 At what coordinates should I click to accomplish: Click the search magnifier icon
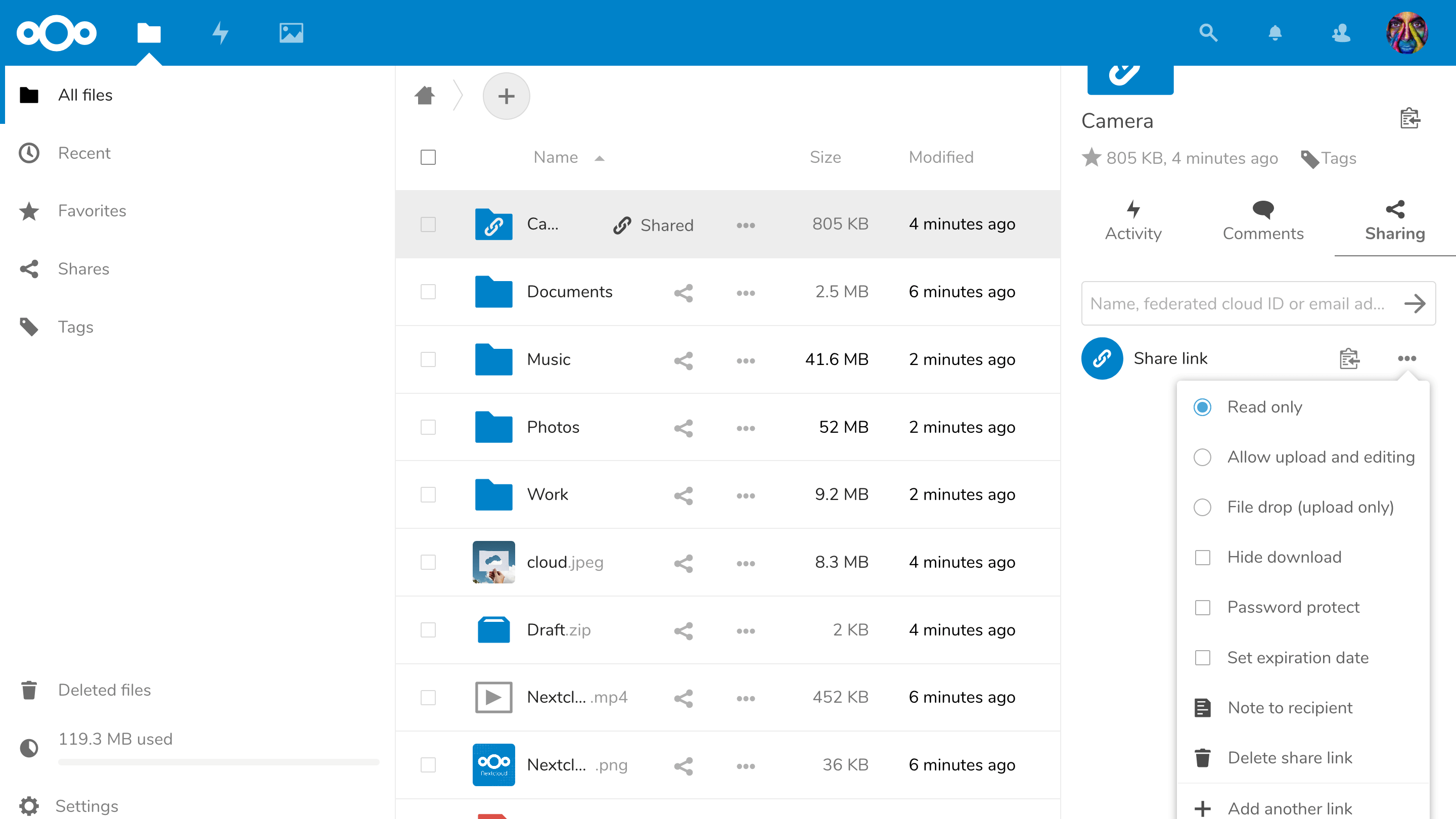click(x=1208, y=33)
